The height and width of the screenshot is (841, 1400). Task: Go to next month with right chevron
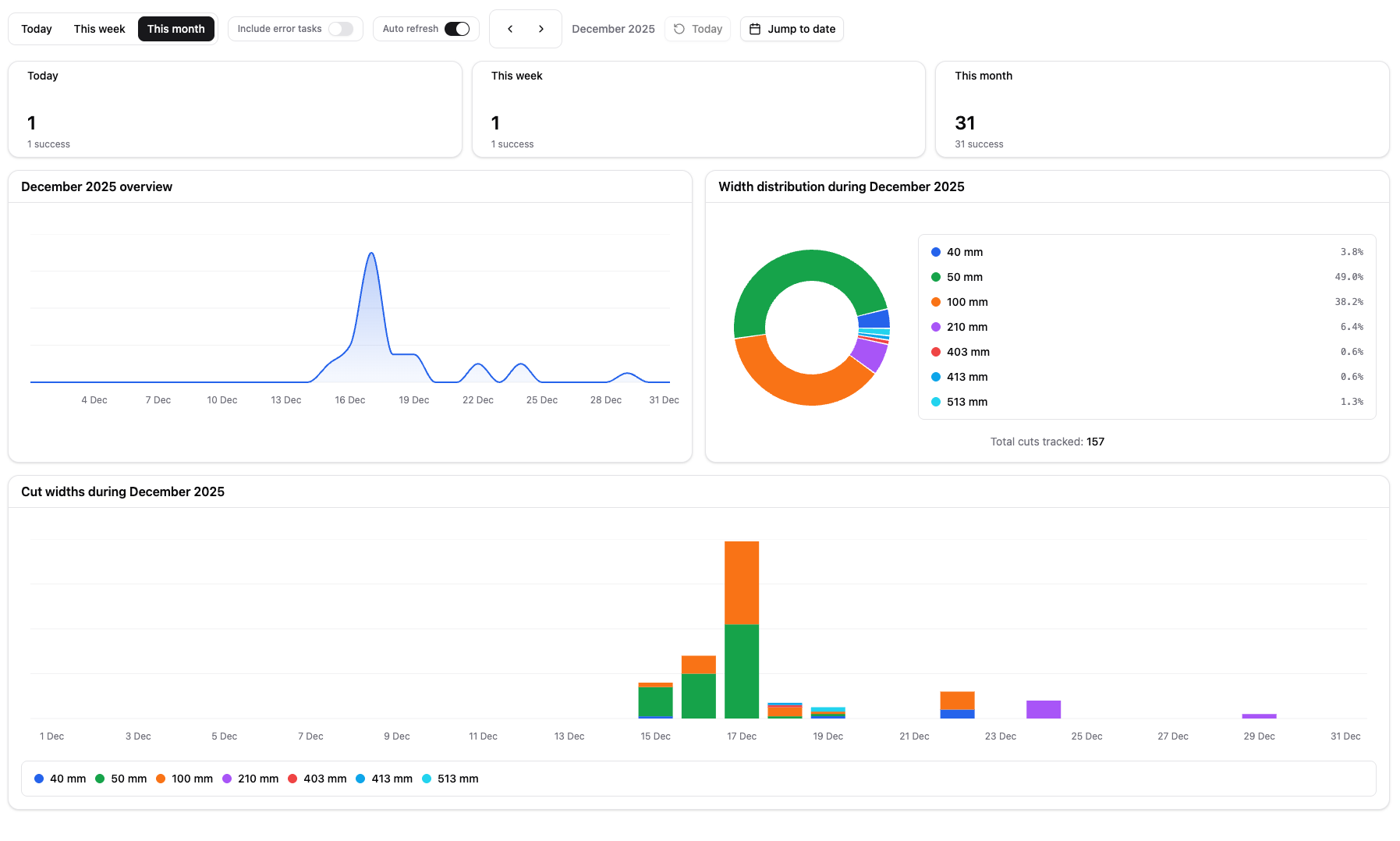coord(541,29)
